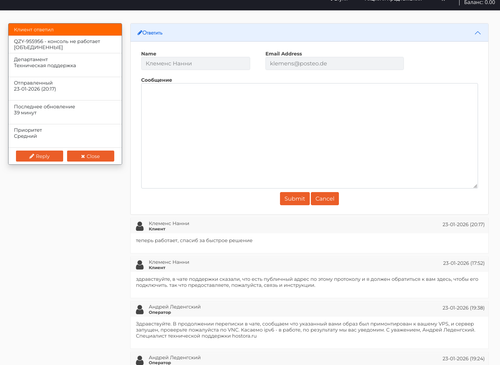Click the submitted date 23-01-2026 (20:17) in sidebar

point(35,89)
